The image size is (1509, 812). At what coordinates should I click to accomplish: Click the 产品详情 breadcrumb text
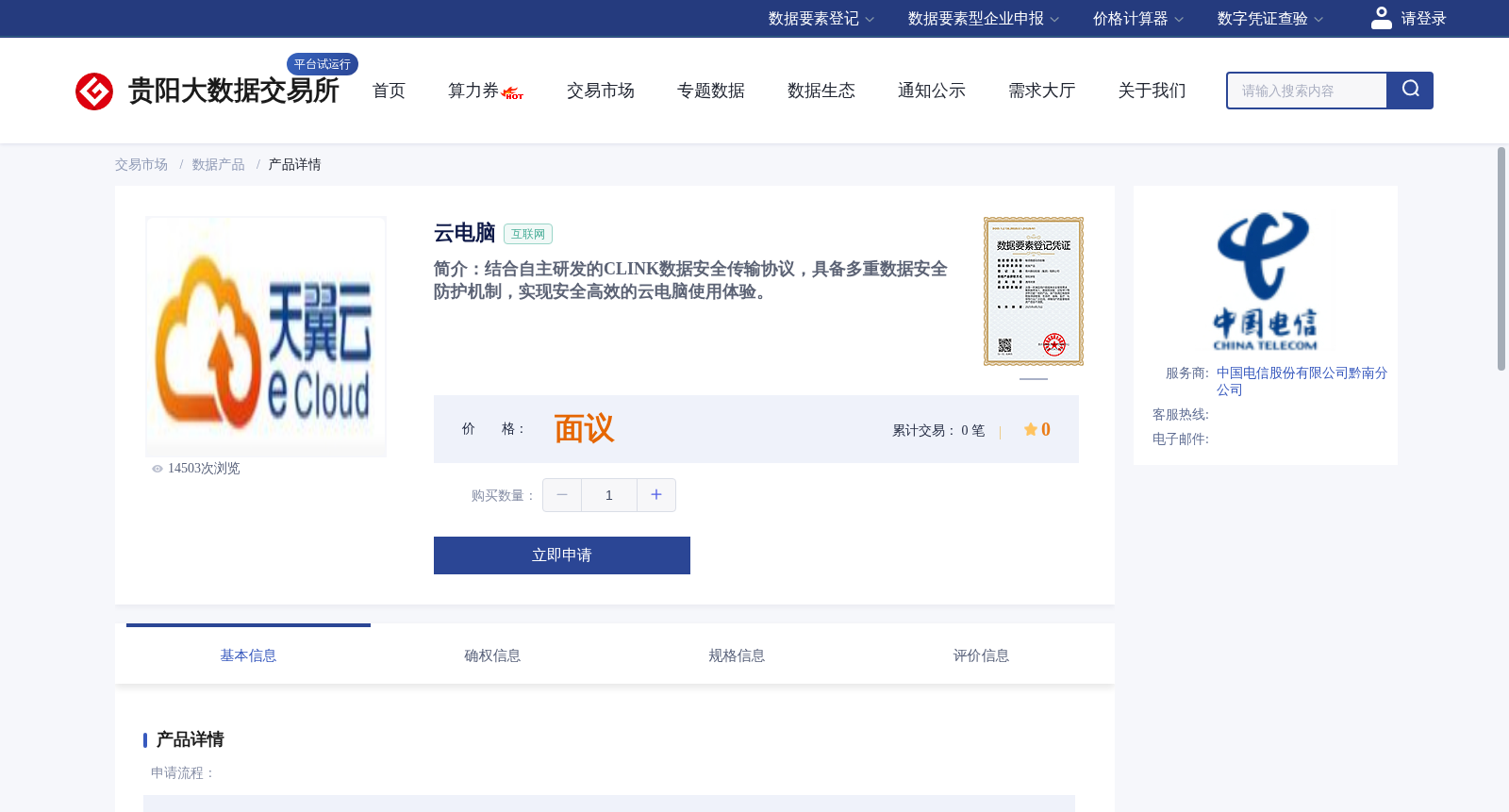tap(295, 165)
